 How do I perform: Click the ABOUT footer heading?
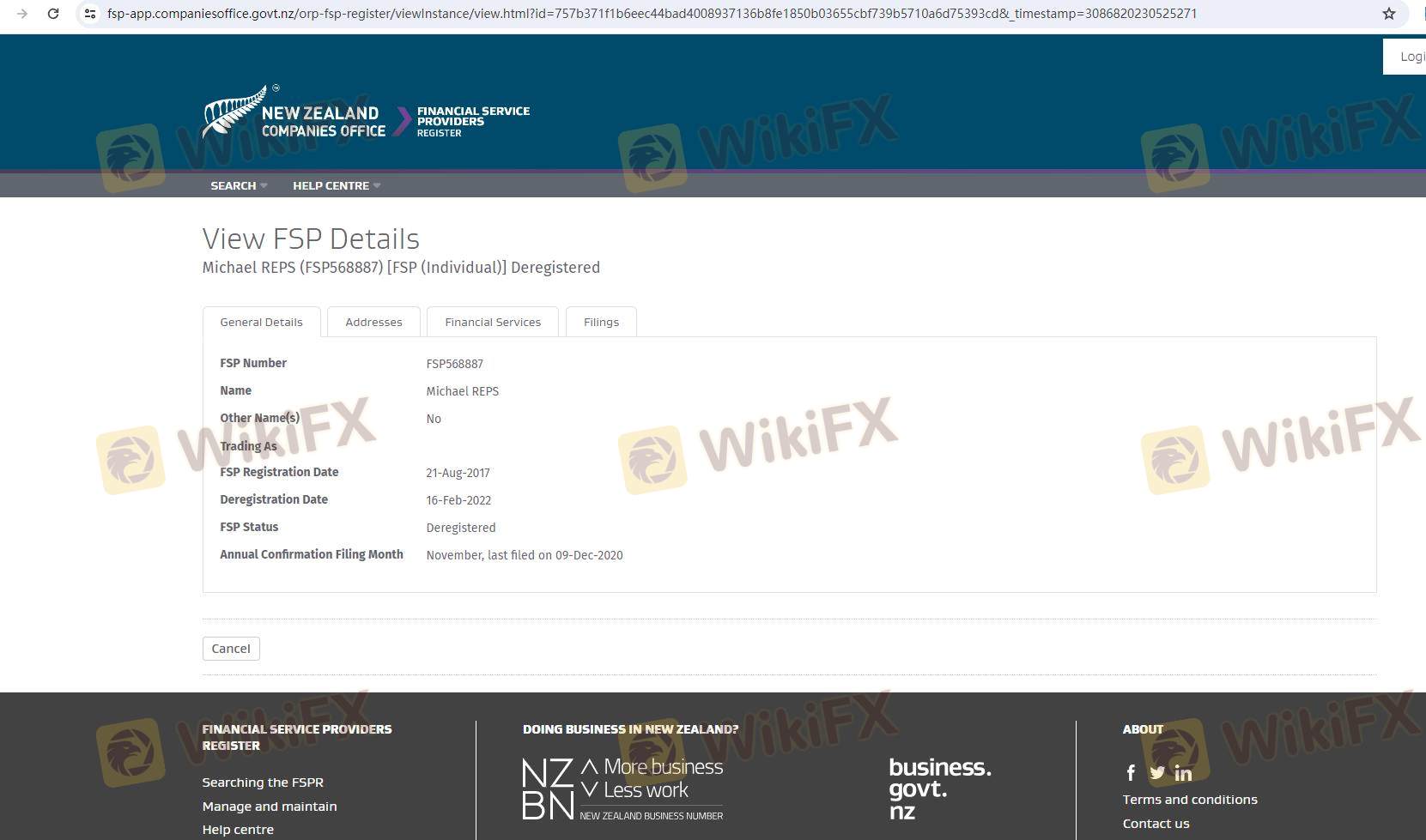1143,729
